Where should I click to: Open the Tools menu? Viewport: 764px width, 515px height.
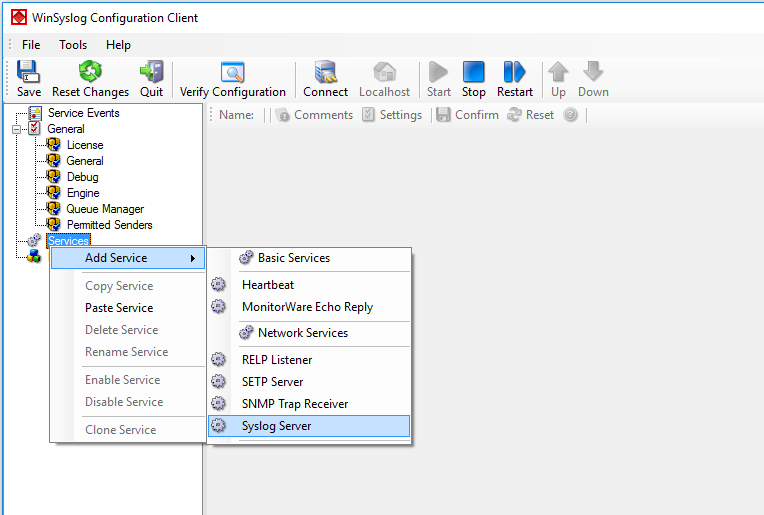[73, 45]
